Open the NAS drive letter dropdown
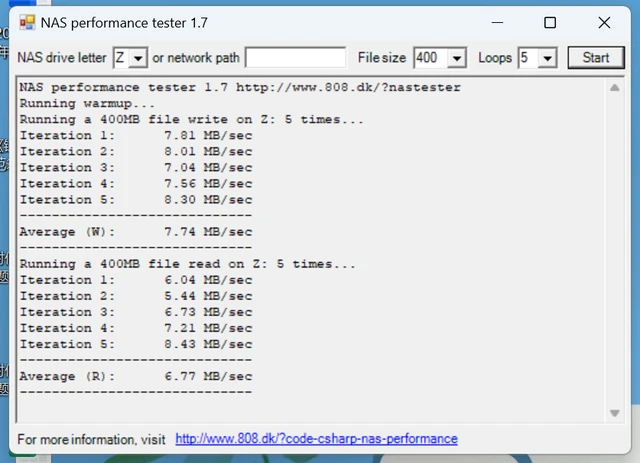The height and width of the screenshot is (463, 640). coord(138,58)
